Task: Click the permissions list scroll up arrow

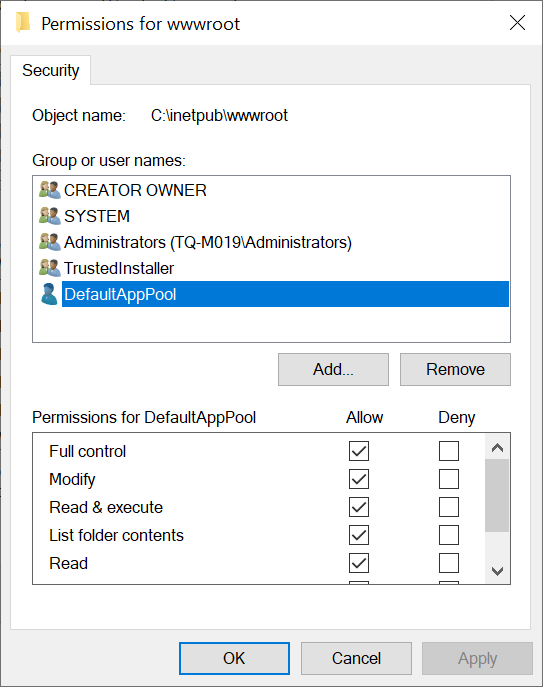Action: click(497, 447)
